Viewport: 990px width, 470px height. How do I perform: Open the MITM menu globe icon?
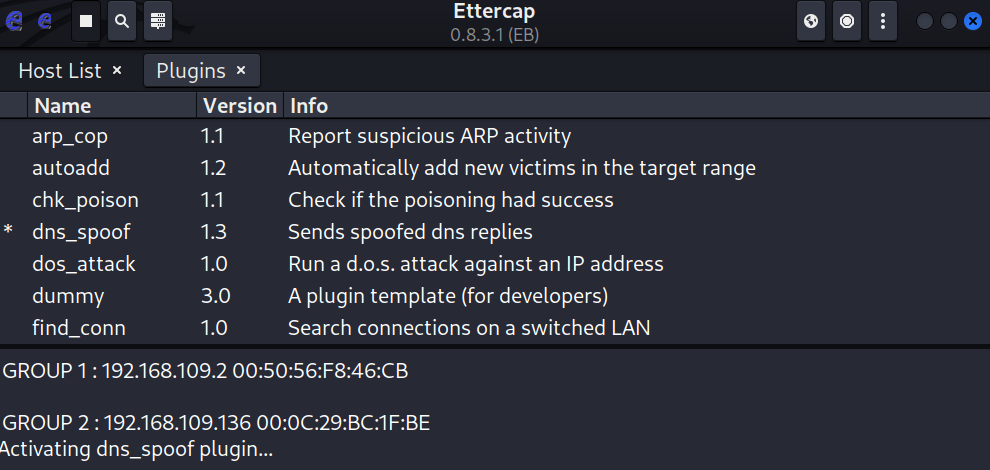pos(811,20)
